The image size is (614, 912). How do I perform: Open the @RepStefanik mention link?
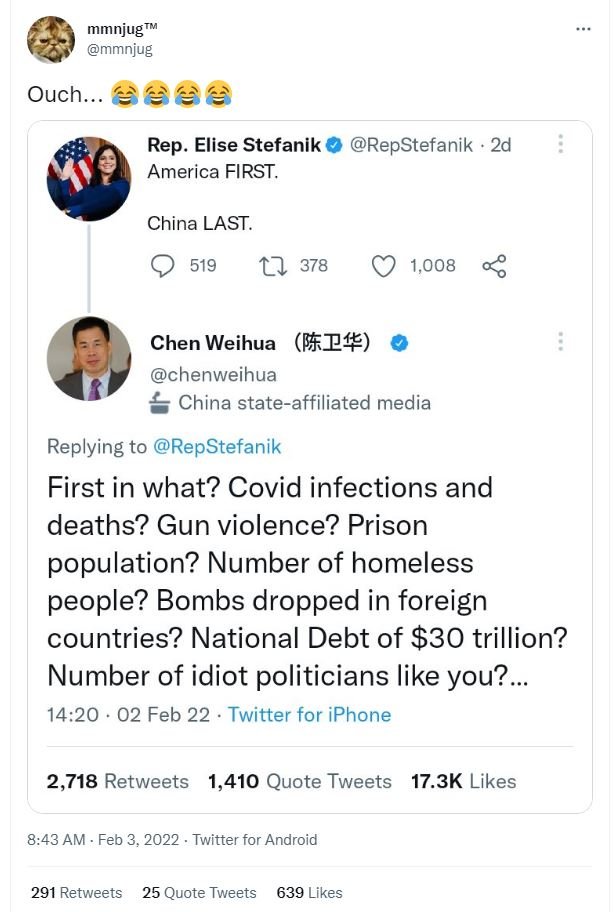pyautogui.click(x=217, y=447)
